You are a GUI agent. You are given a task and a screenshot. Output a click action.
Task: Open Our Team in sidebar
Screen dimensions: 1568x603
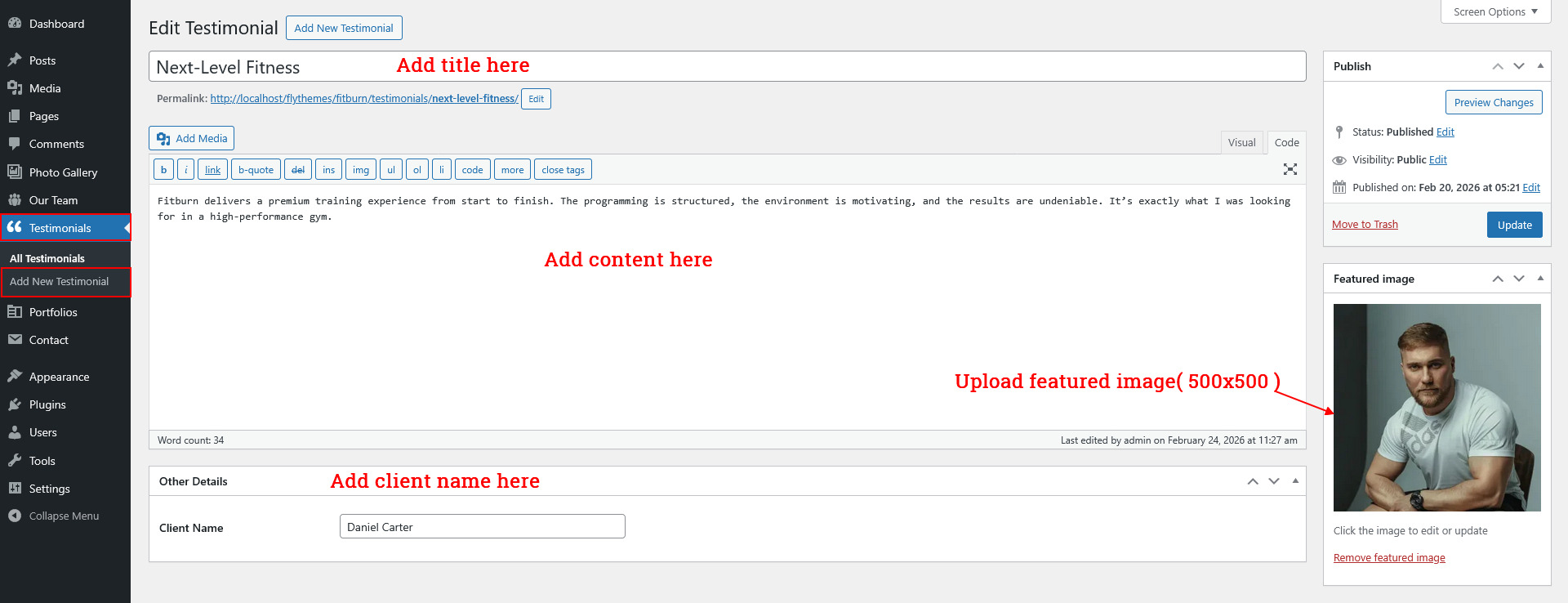tap(53, 200)
